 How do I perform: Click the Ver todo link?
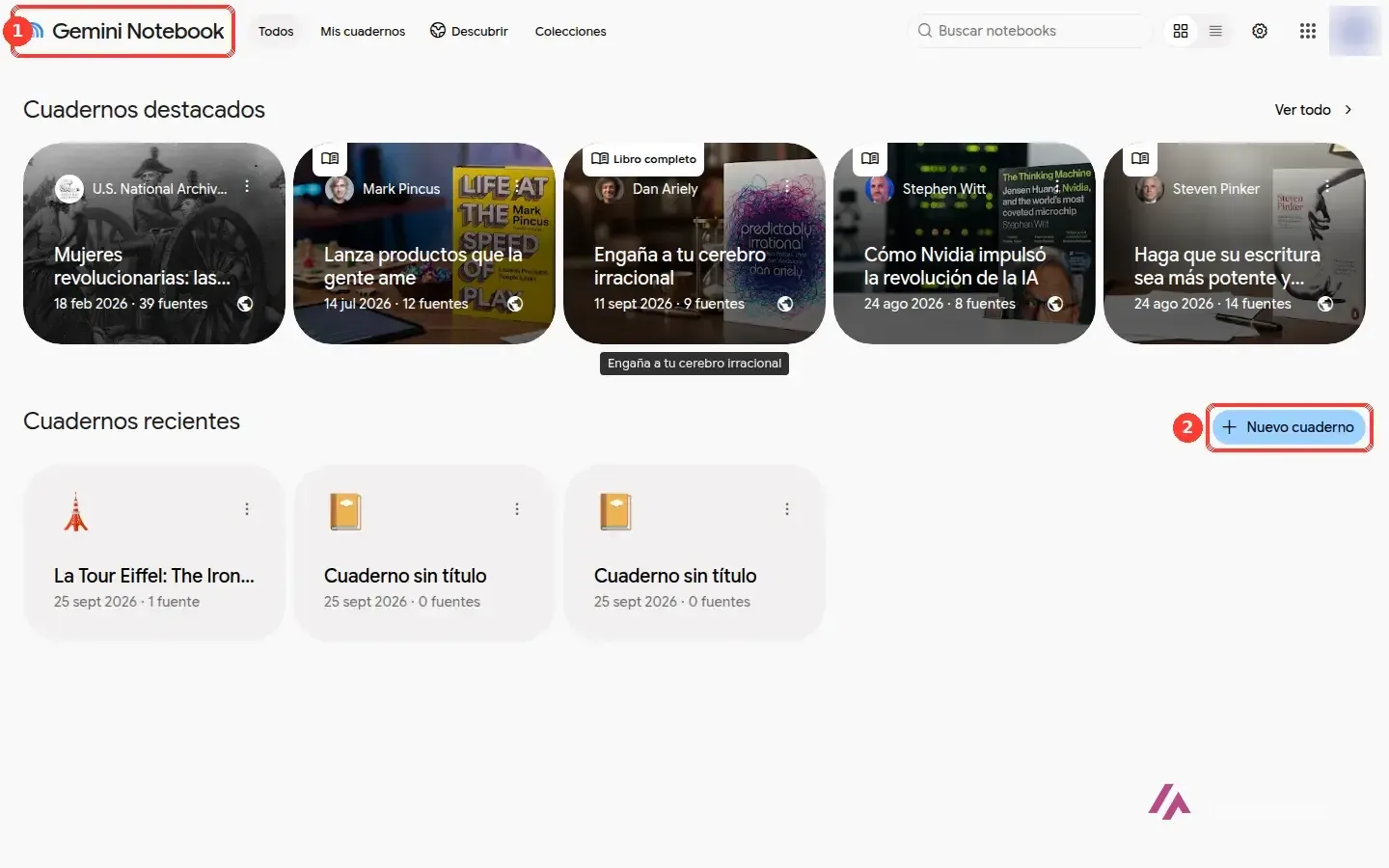1314,110
